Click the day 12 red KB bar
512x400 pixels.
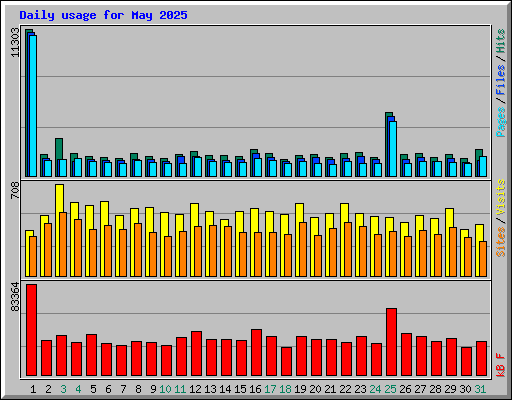[197, 353]
